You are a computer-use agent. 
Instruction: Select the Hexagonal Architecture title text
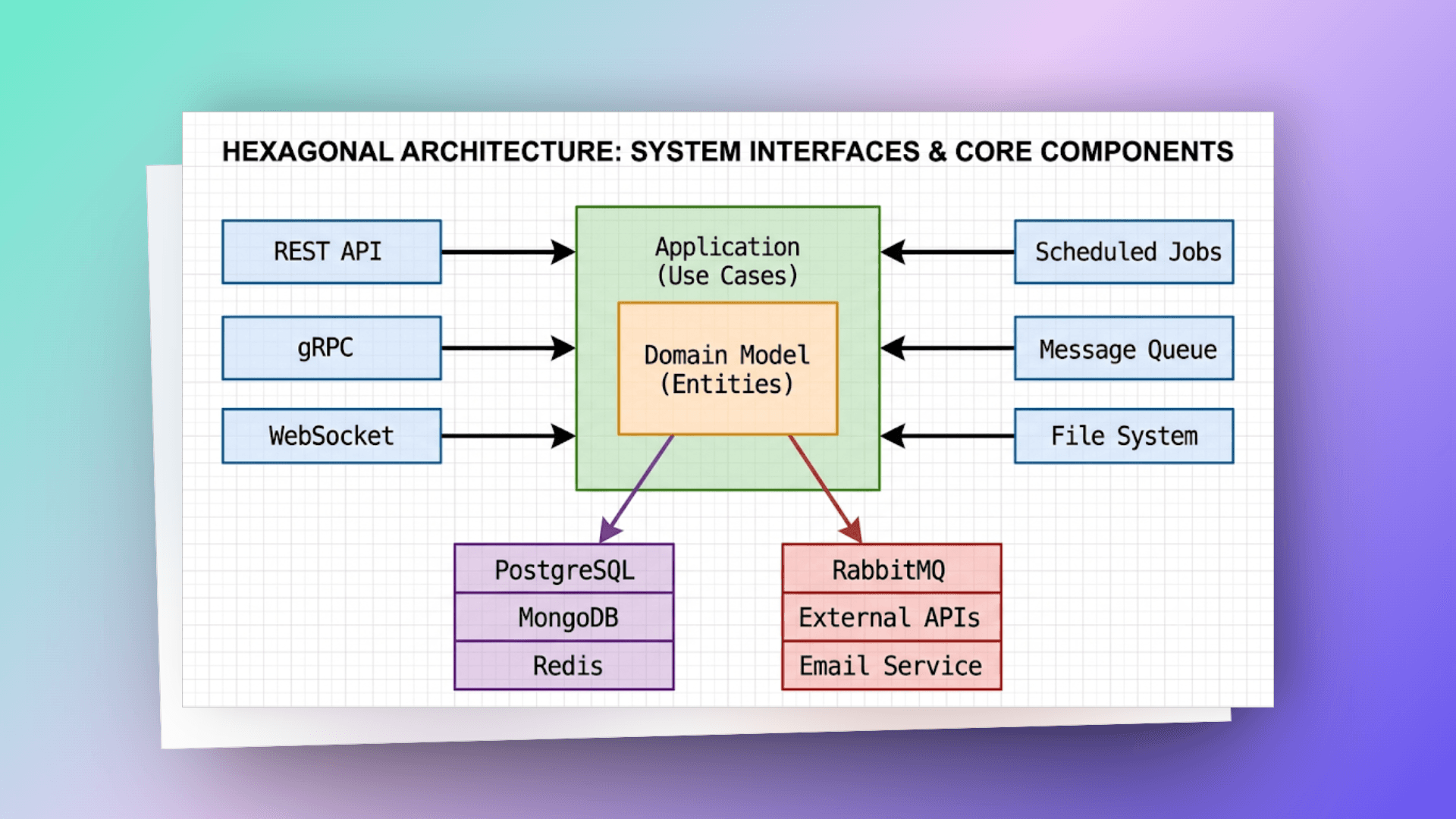pos(727,152)
